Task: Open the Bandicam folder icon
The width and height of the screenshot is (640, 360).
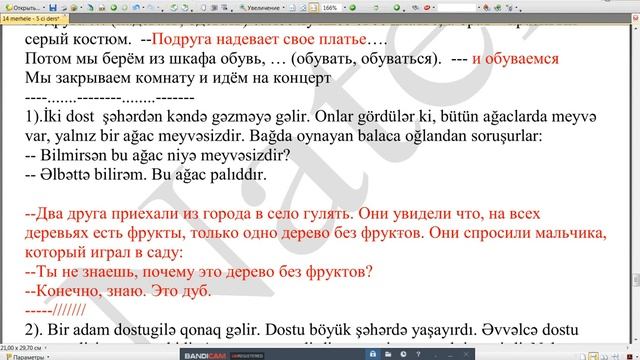Action: [388, 354]
